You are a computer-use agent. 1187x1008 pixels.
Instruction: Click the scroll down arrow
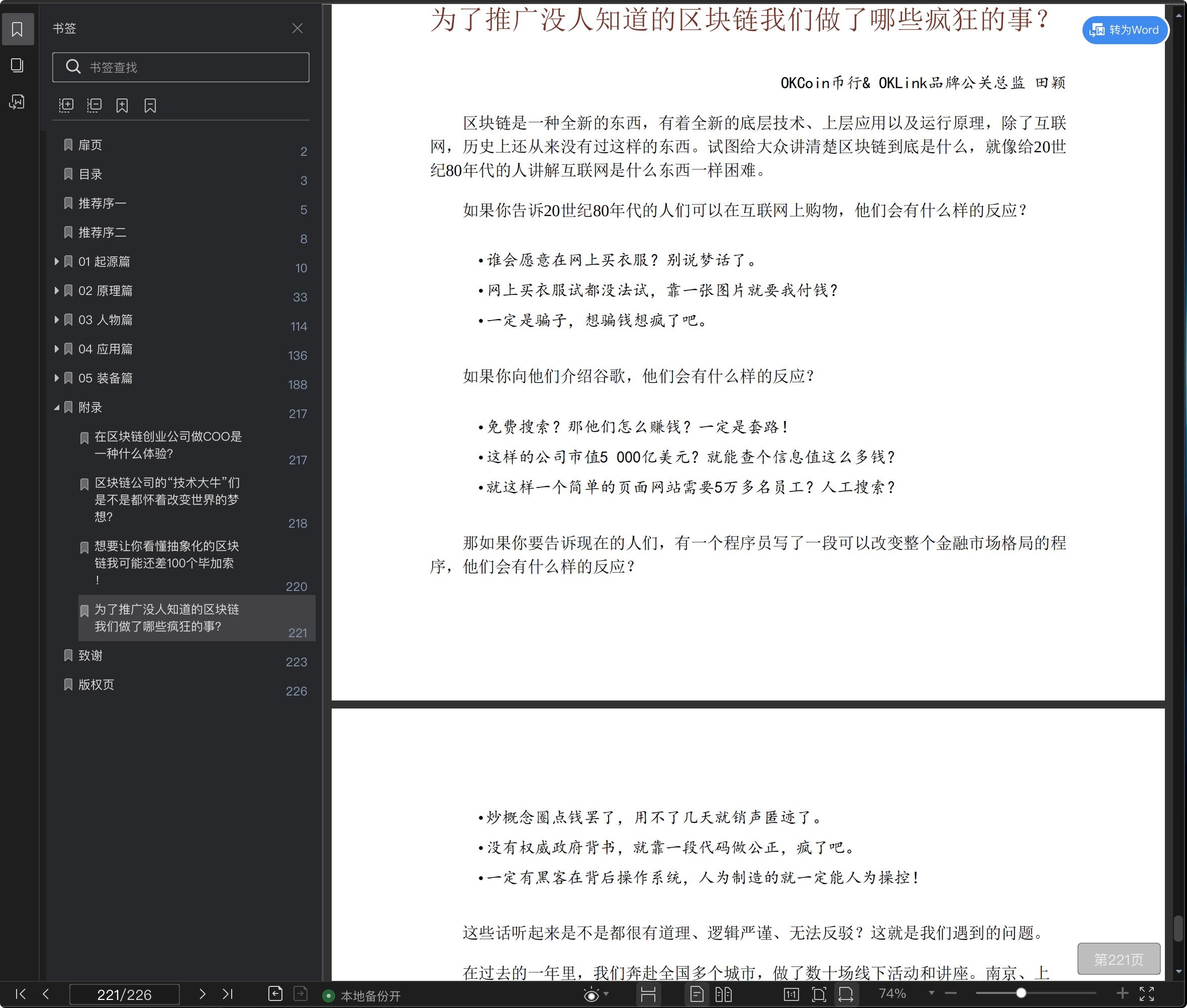click(x=1178, y=971)
